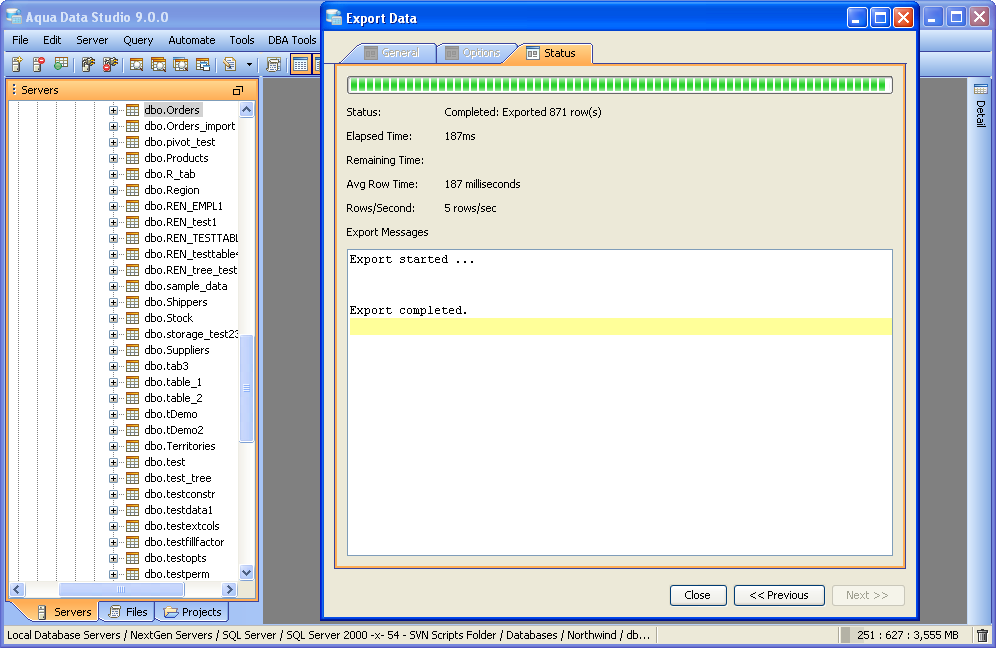Switch to the General tab in Export Data
996x648 pixels.
391,53
